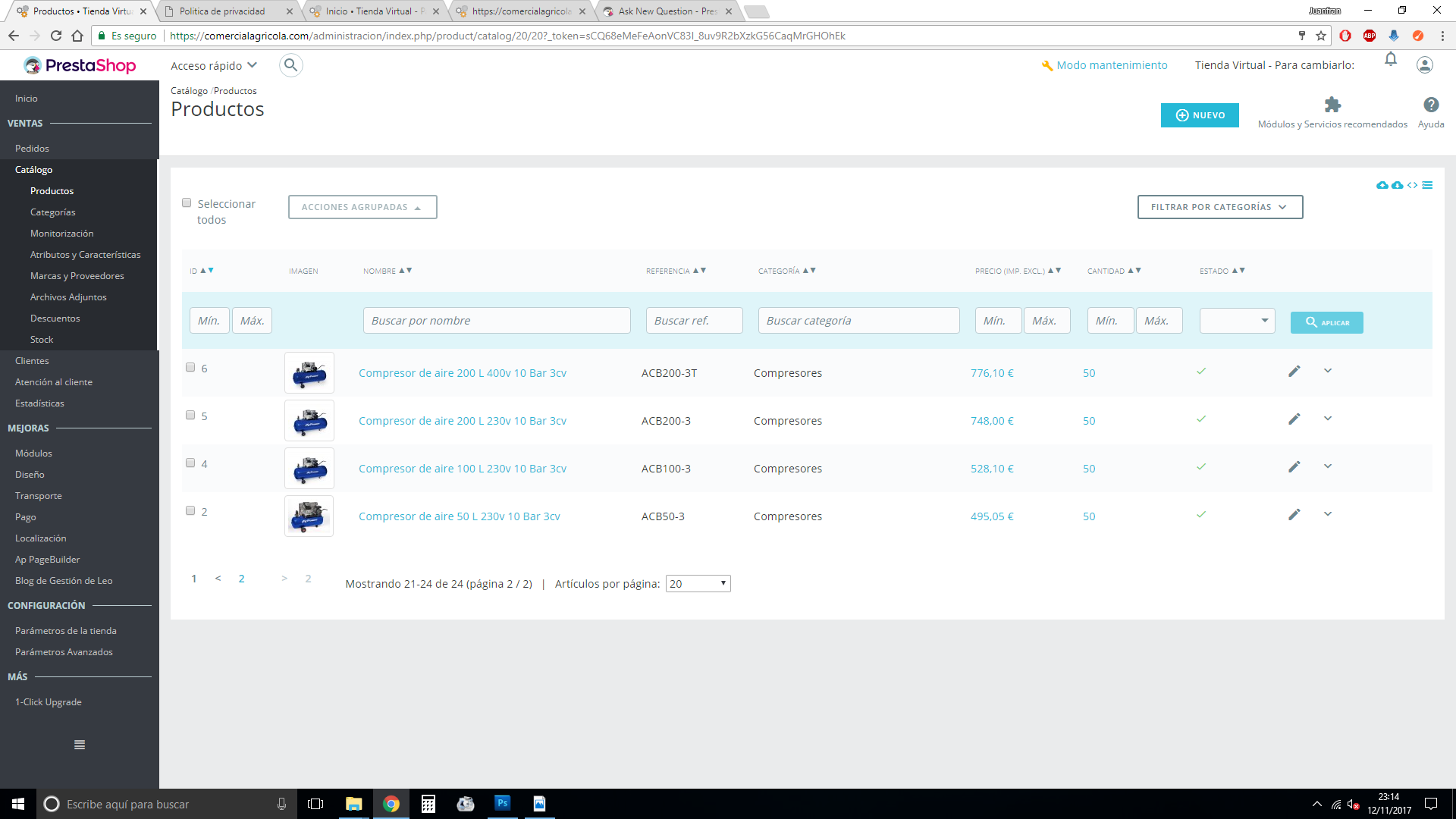Click the Nuevo product button
This screenshot has height=819, width=1456.
coord(1199,115)
